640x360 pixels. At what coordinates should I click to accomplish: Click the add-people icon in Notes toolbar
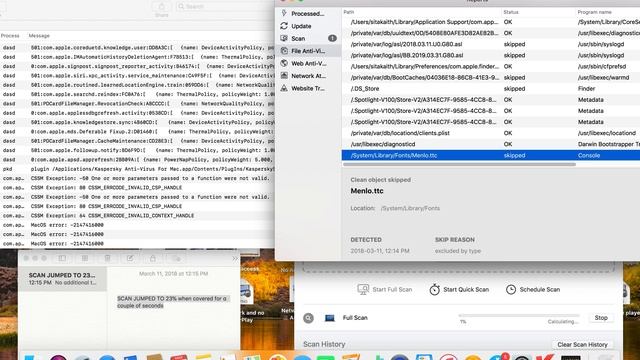(x=176, y=258)
